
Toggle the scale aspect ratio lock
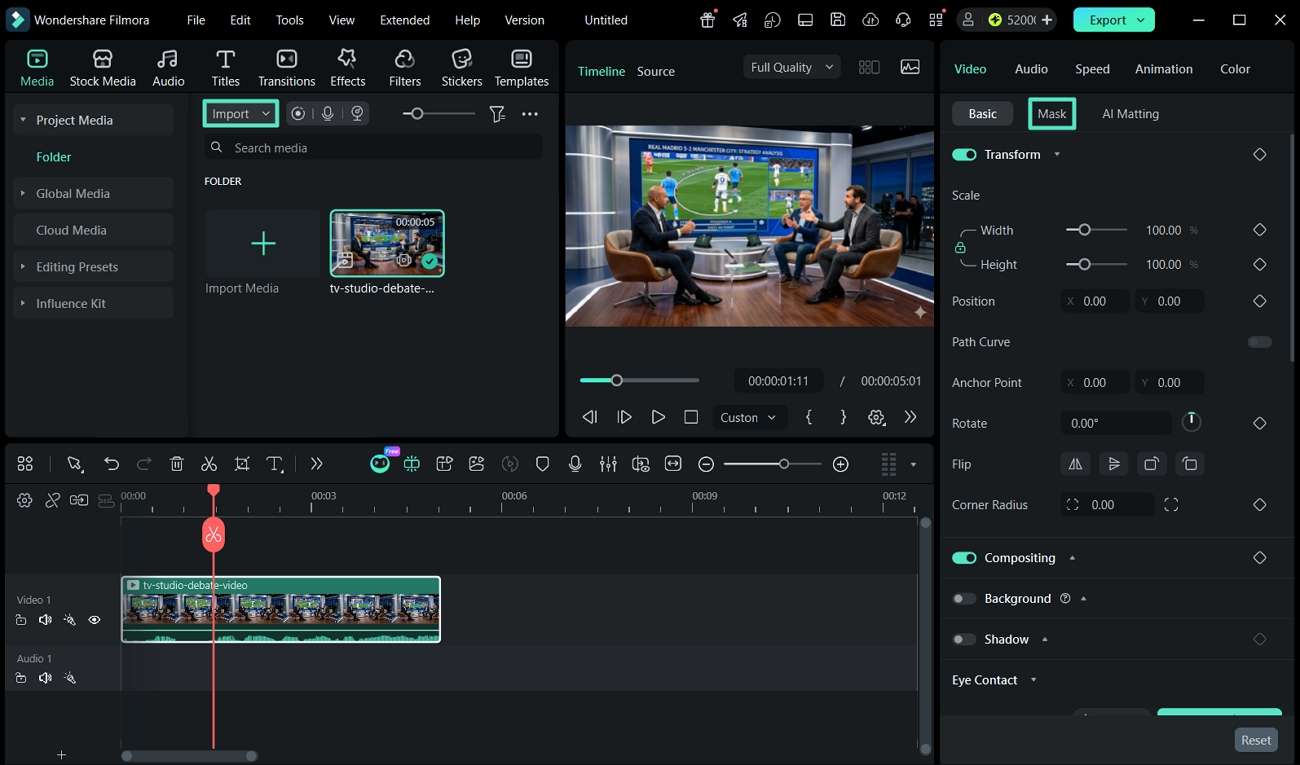pos(960,247)
